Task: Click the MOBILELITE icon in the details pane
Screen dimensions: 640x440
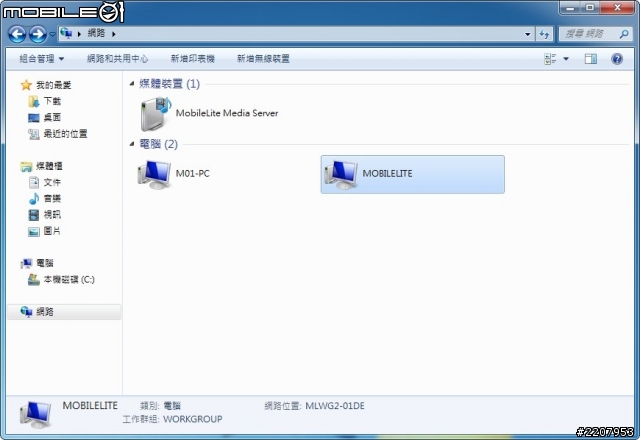Action: pyautogui.click(x=36, y=414)
